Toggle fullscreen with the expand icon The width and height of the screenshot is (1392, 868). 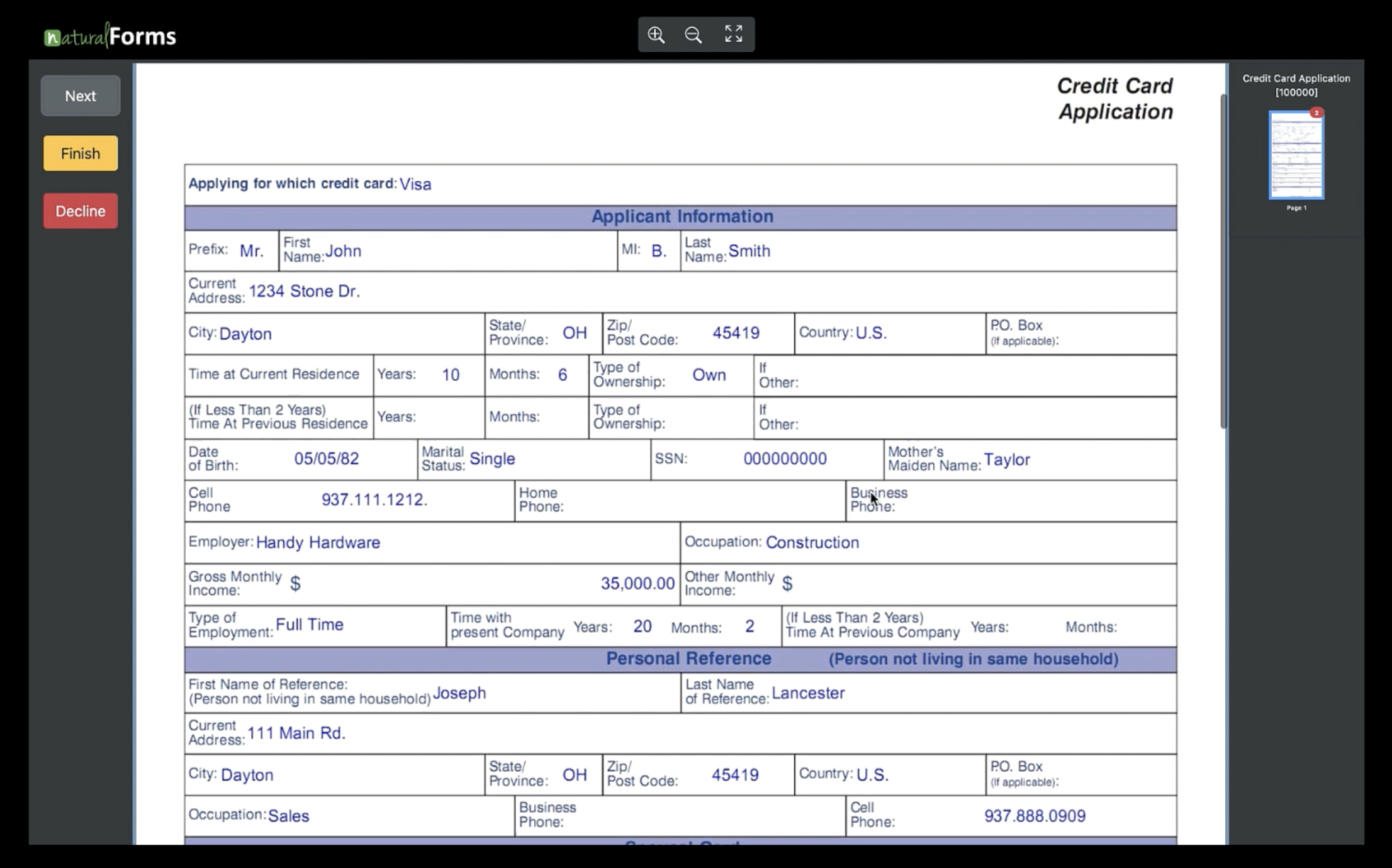pyautogui.click(x=733, y=34)
